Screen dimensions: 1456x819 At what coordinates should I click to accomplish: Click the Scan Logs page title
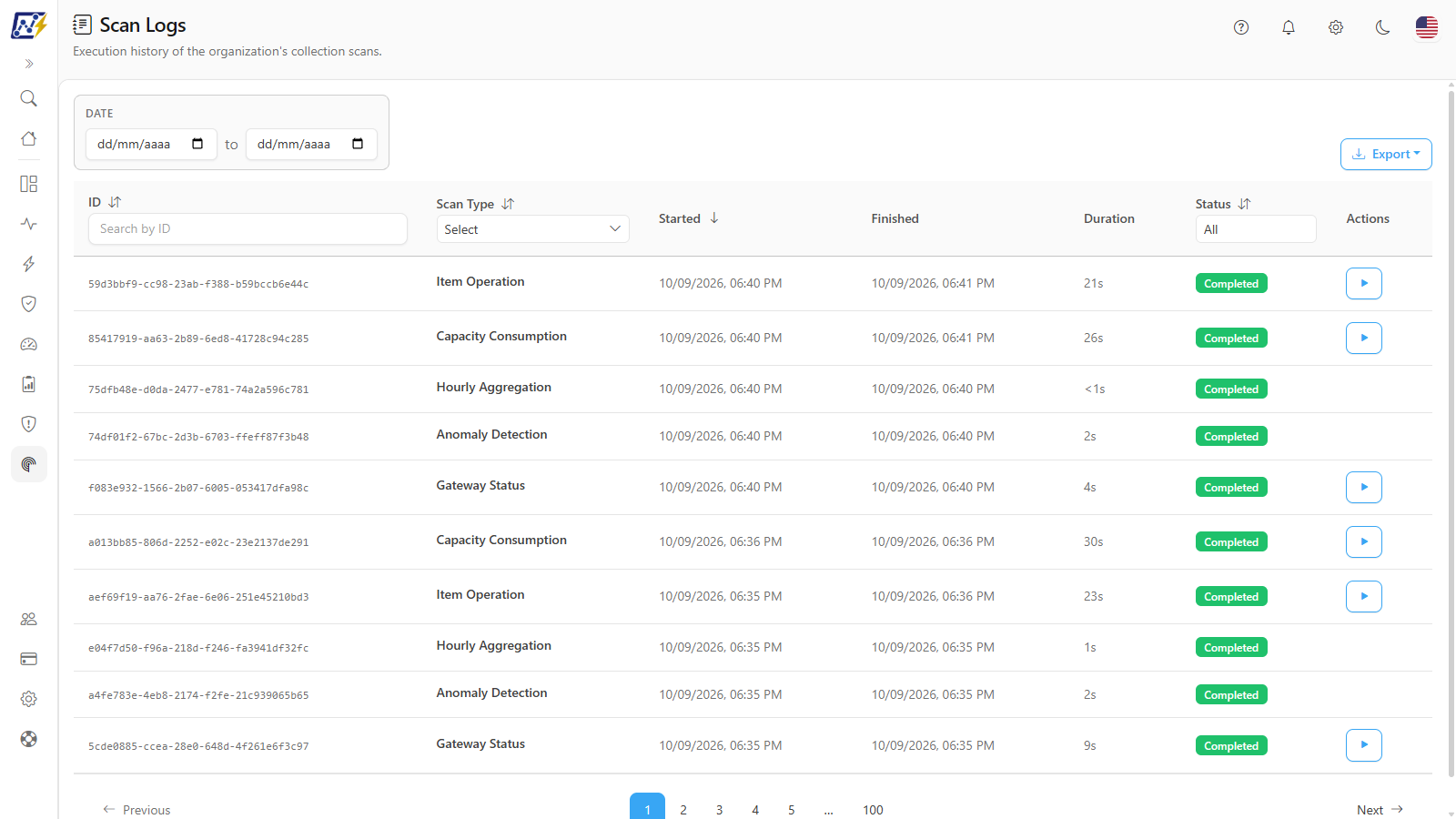tap(143, 25)
